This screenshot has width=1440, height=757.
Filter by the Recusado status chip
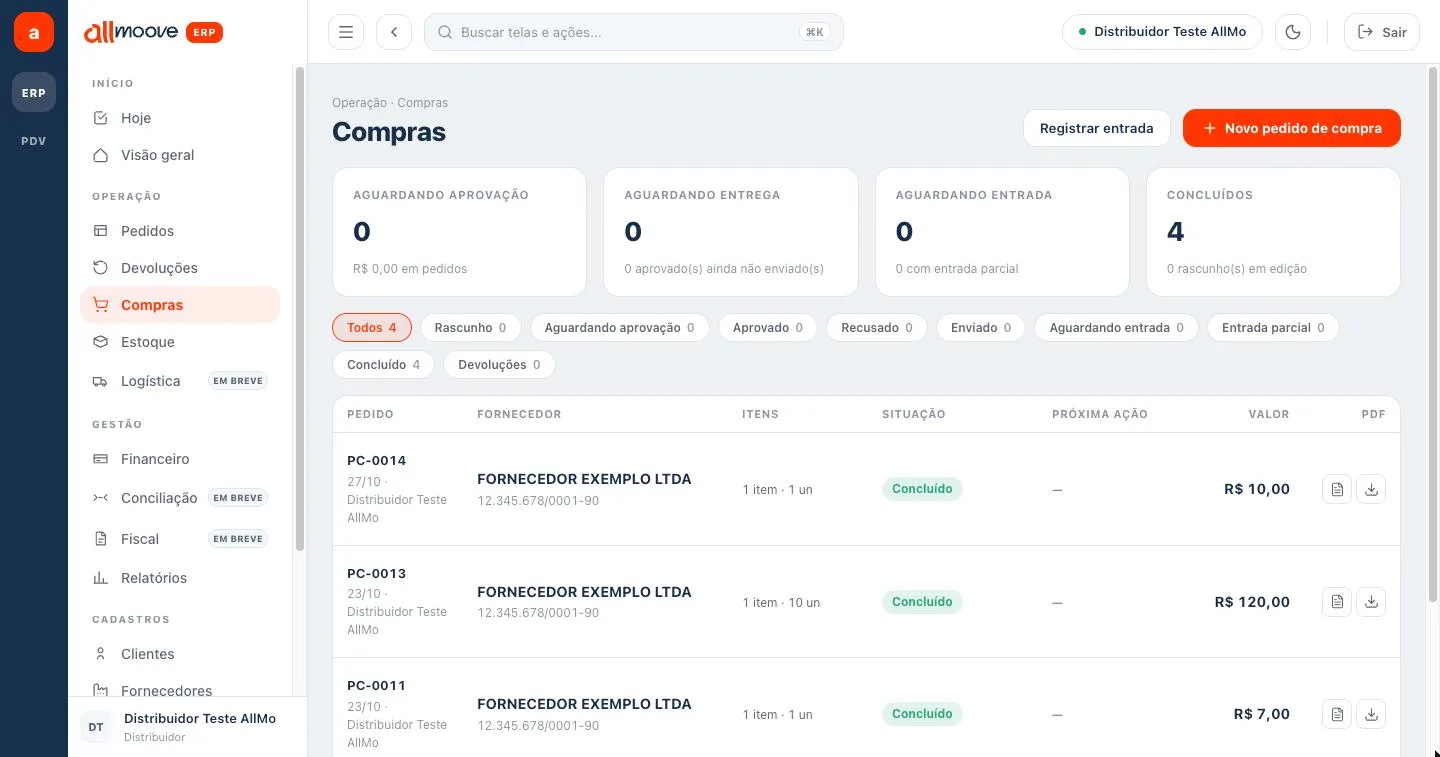[877, 328]
